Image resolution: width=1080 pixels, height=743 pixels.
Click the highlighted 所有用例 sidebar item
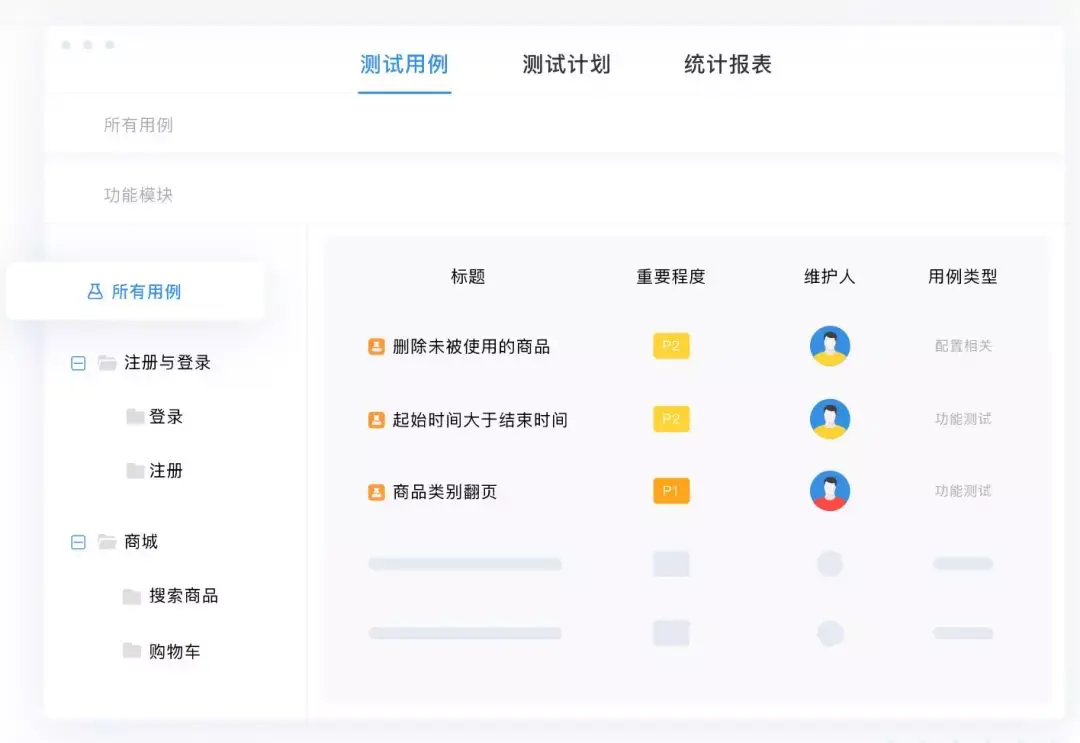(x=135, y=291)
